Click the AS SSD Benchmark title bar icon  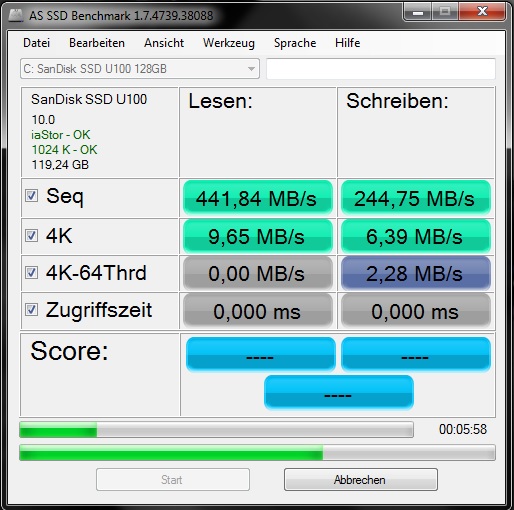point(16,15)
